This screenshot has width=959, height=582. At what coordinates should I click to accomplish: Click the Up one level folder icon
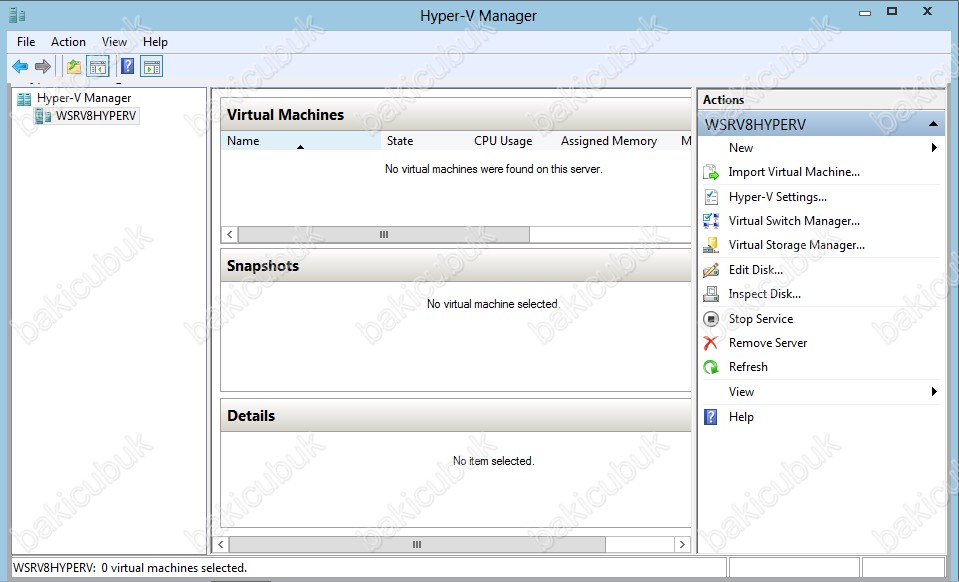[x=74, y=66]
